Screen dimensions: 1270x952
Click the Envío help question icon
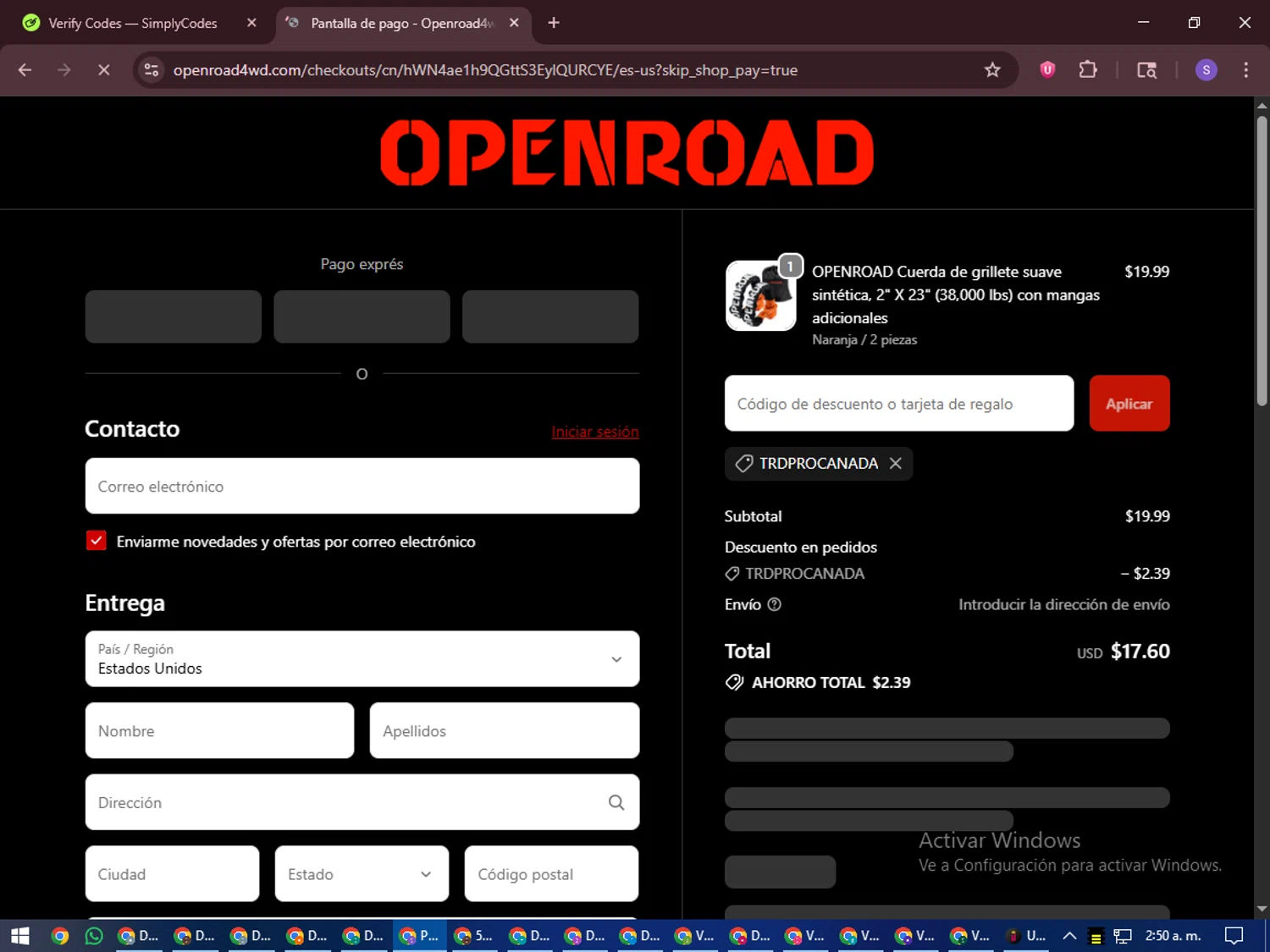pyautogui.click(x=774, y=604)
